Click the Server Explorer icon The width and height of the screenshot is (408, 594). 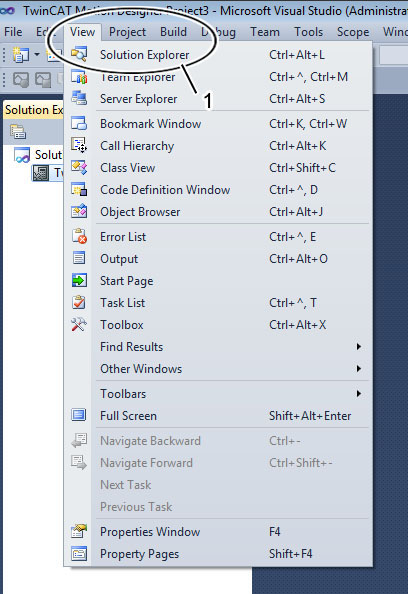pos(79,98)
